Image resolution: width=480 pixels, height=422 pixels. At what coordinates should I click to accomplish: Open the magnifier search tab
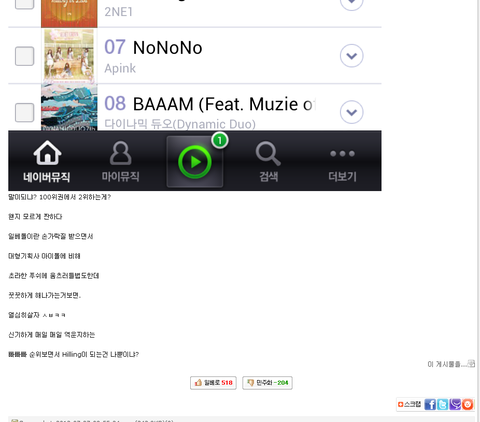[x=268, y=162]
